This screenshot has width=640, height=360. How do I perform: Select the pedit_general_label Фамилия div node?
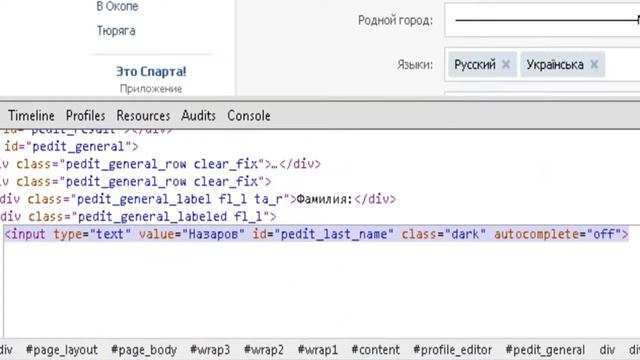[198, 199]
